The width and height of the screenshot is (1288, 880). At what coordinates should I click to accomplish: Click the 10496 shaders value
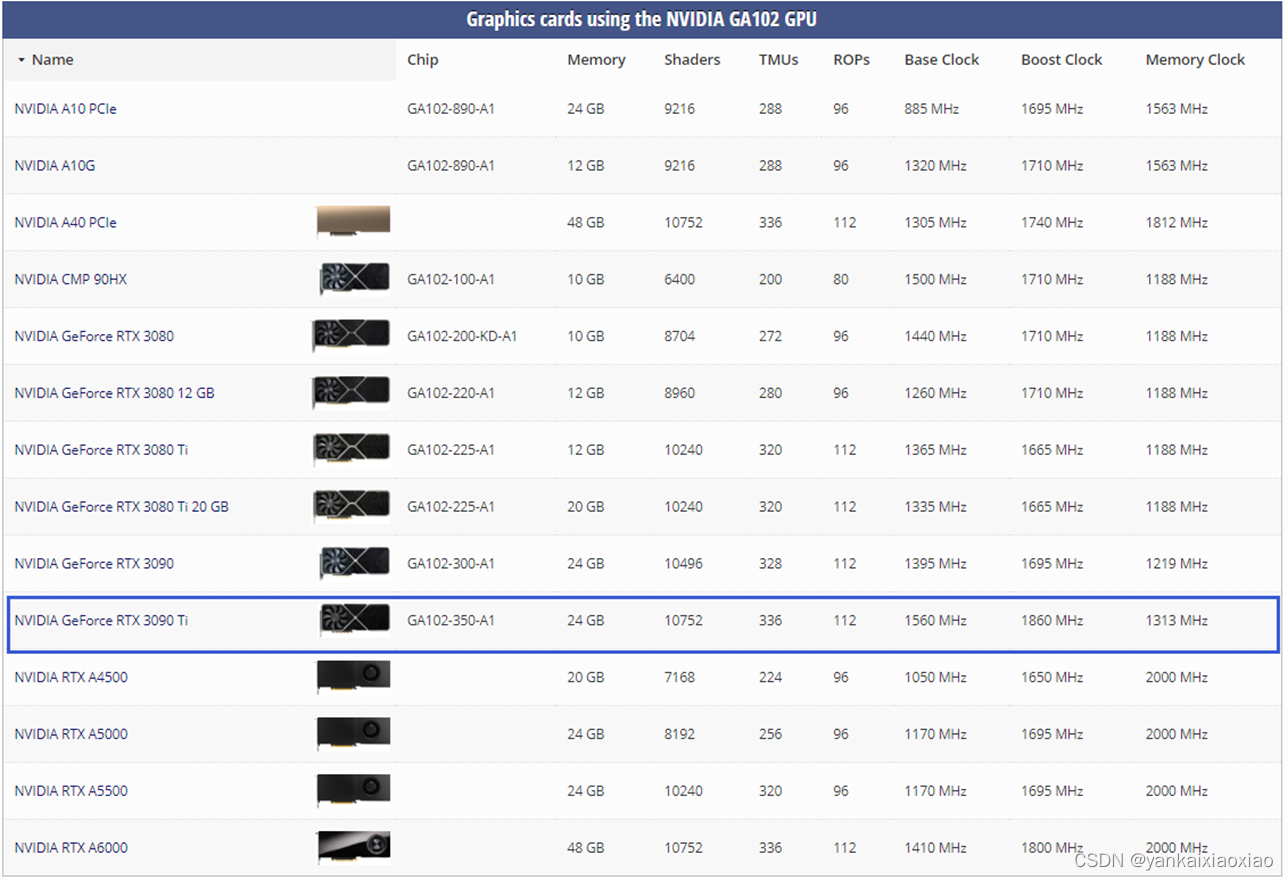click(x=683, y=564)
